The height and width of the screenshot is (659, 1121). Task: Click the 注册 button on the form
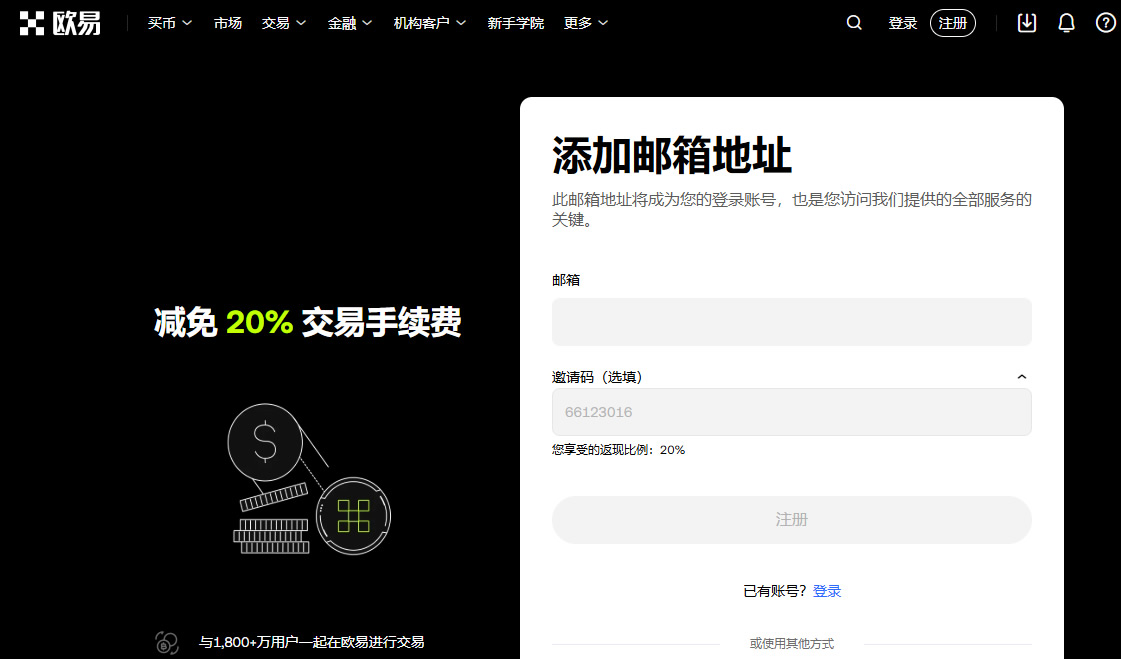tap(791, 520)
